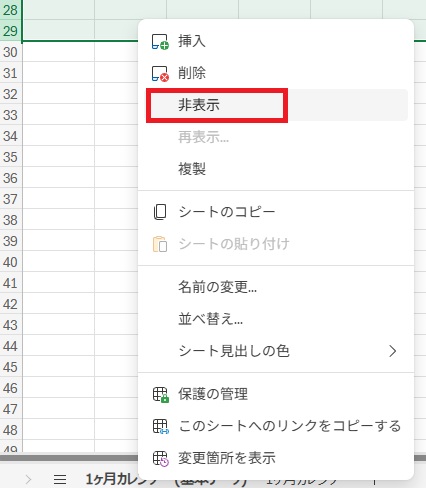
Task: Open the all-sheets list hamburger icon
Action: 60,480
